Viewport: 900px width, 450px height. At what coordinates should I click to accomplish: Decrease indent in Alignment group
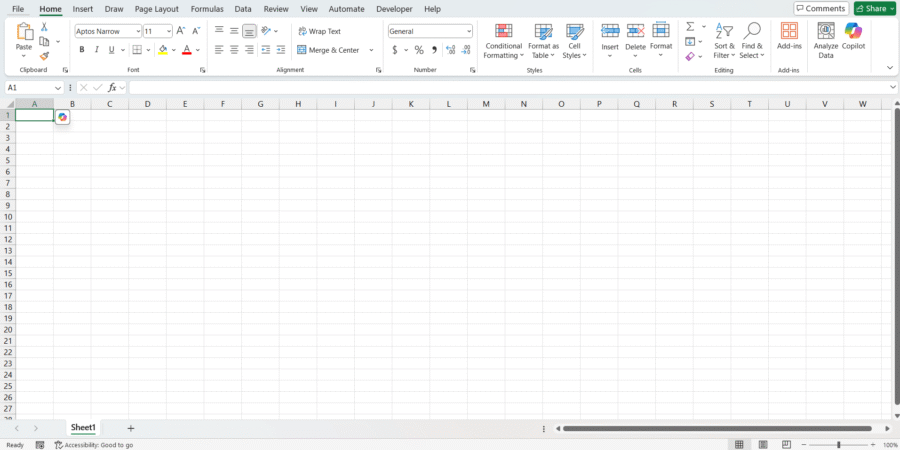(x=266, y=50)
